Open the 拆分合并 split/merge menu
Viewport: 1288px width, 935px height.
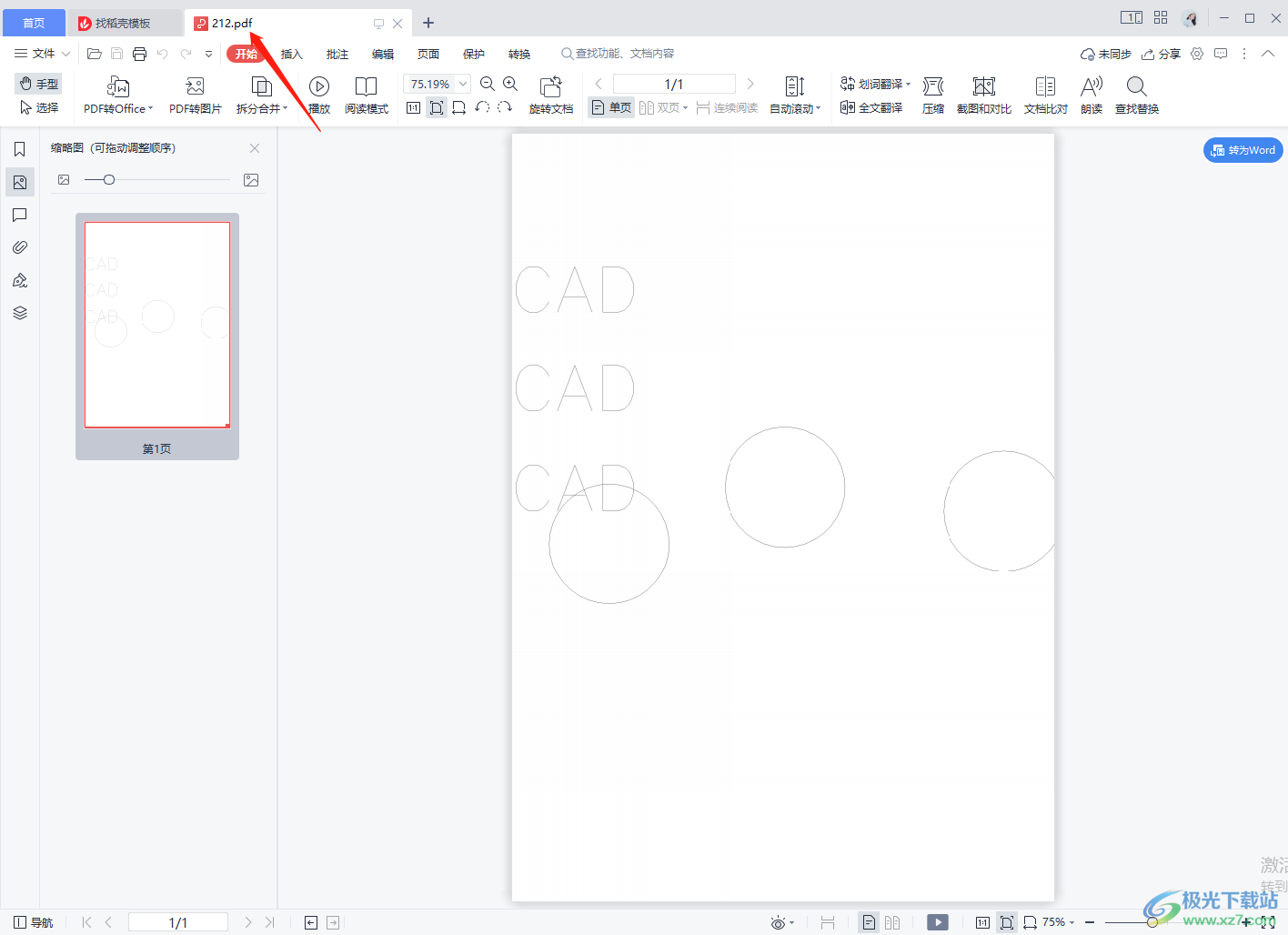[x=262, y=95]
